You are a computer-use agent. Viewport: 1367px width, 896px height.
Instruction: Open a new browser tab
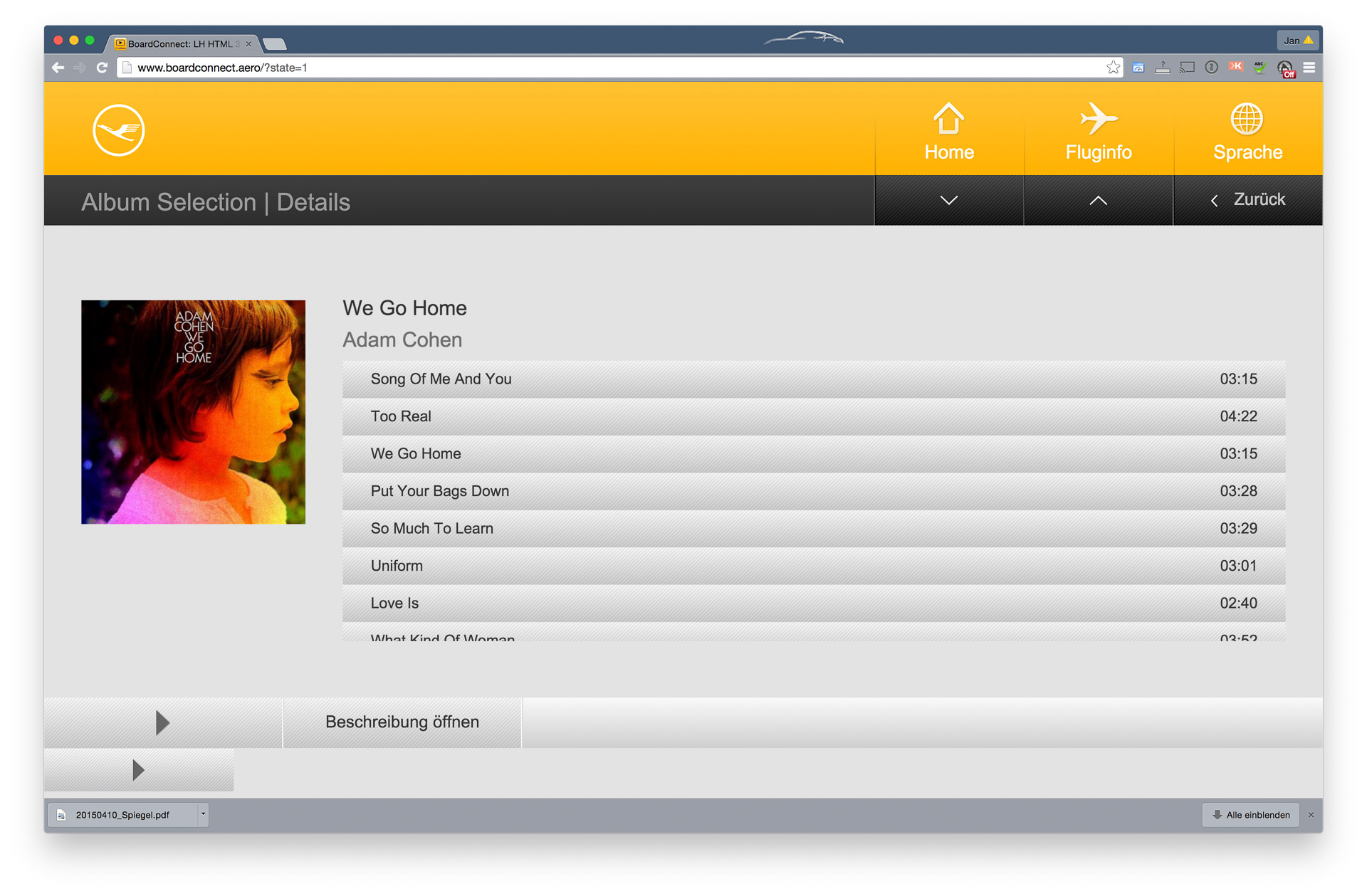pos(275,44)
